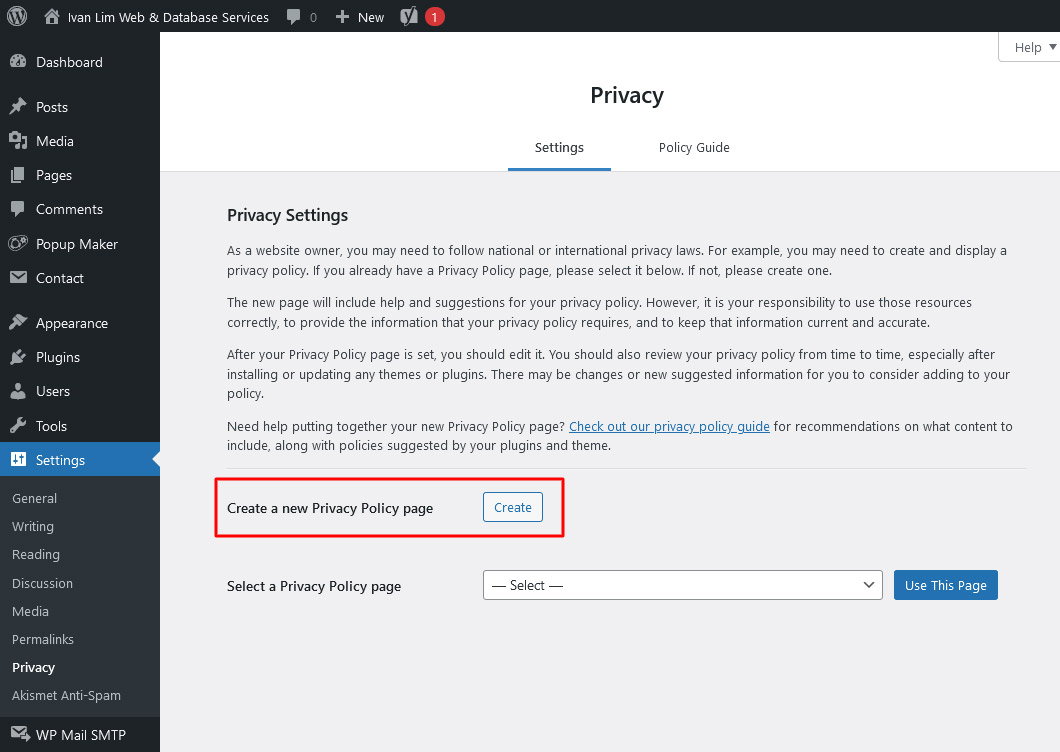Screen dimensions: 1060x752
Task: Follow the privacy policy guide link
Action: tap(669, 426)
